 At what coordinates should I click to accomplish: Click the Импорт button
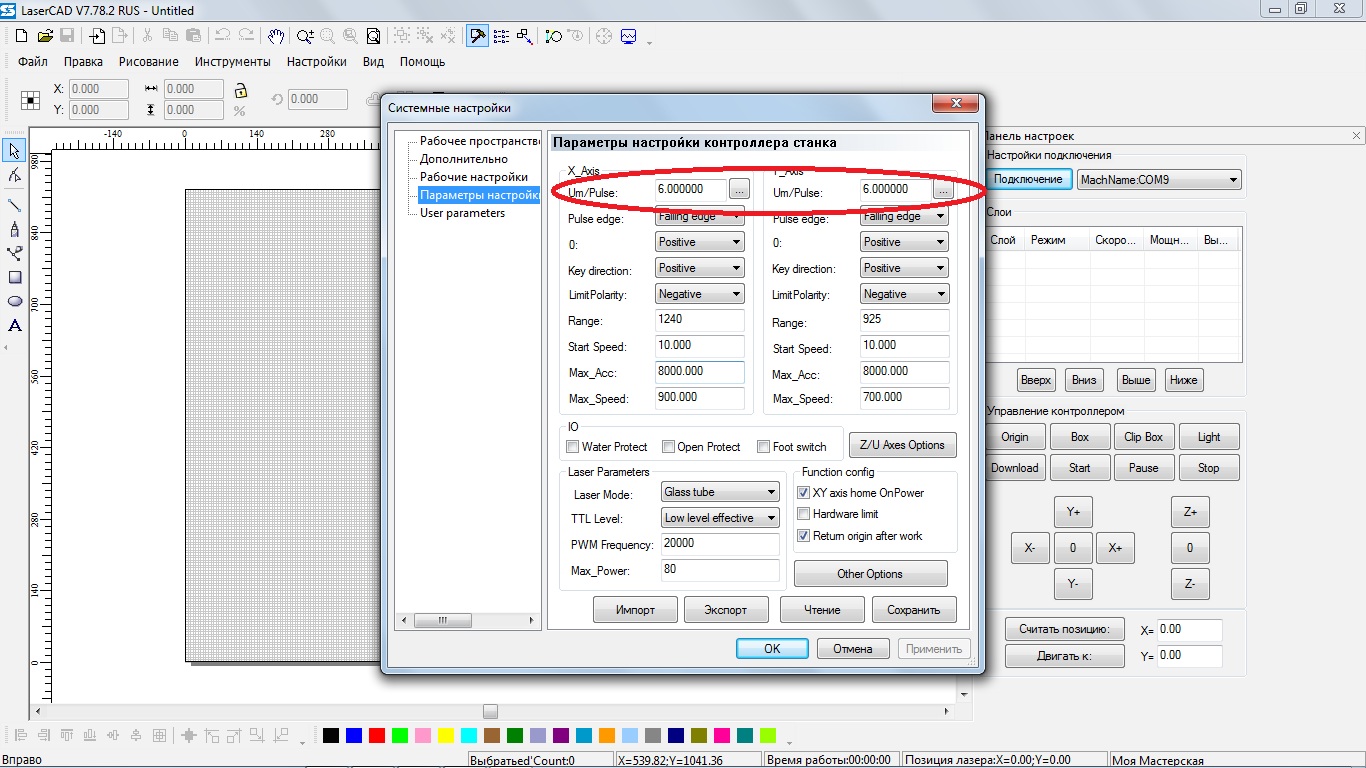(x=636, y=610)
